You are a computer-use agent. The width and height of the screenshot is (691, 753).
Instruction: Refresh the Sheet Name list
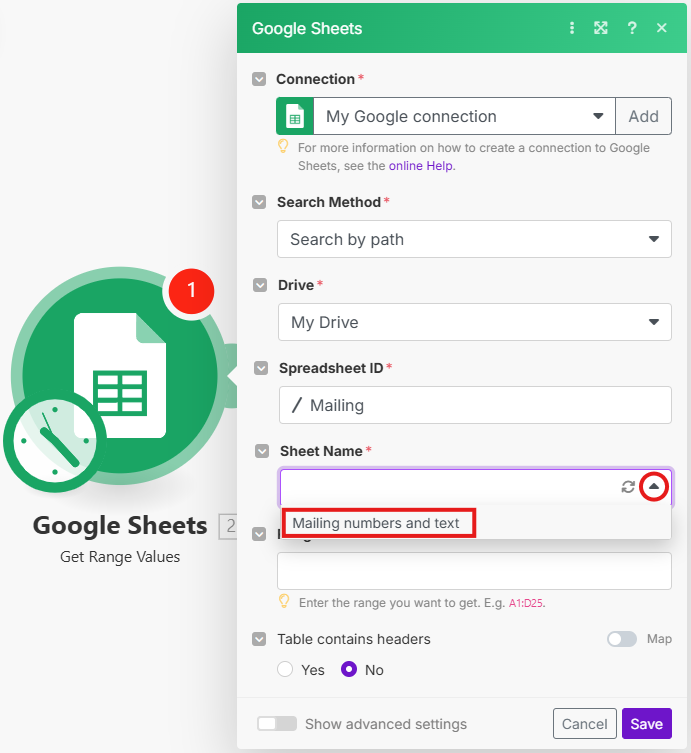pyautogui.click(x=628, y=487)
